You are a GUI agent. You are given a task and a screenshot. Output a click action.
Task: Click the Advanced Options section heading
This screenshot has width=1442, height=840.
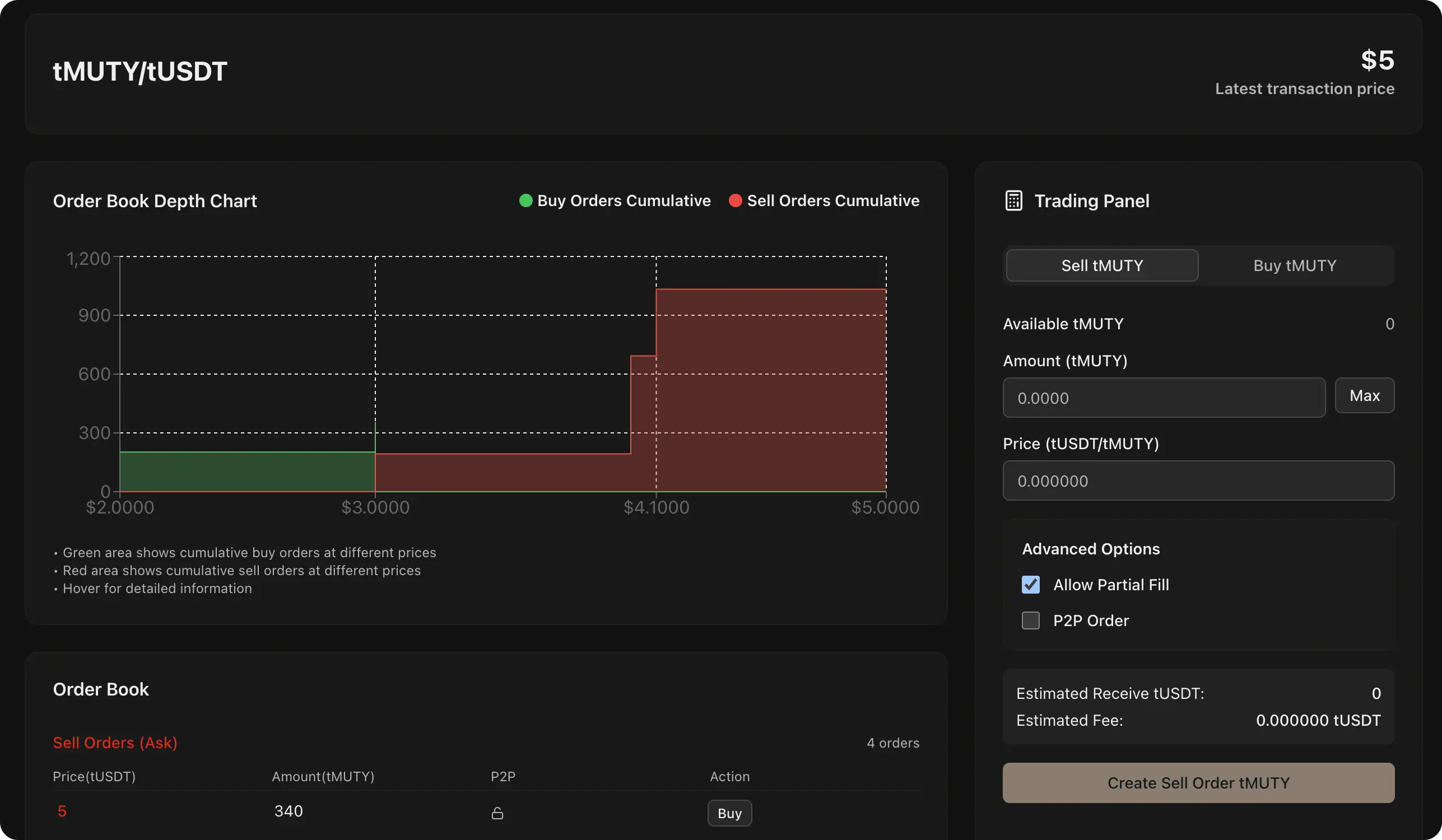click(x=1091, y=548)
